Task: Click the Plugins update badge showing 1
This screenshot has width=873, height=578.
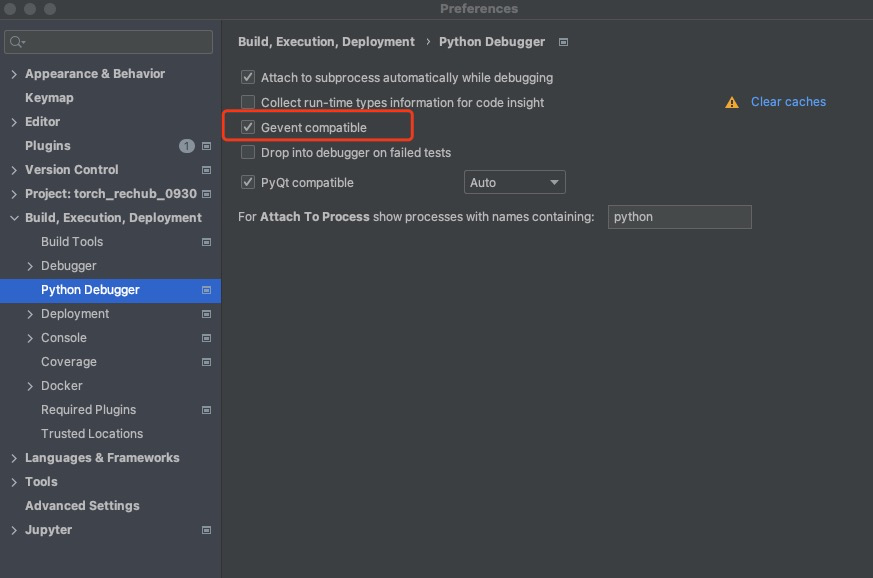Action: (187, 146)
